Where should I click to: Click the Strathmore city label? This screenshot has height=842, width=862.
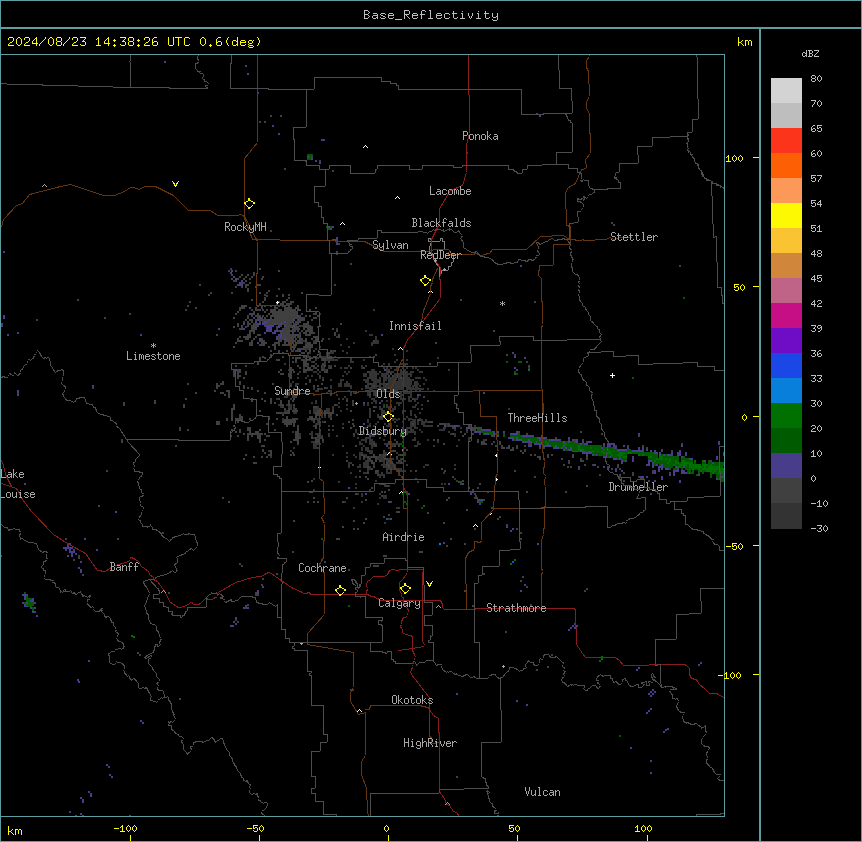point(516,608)
